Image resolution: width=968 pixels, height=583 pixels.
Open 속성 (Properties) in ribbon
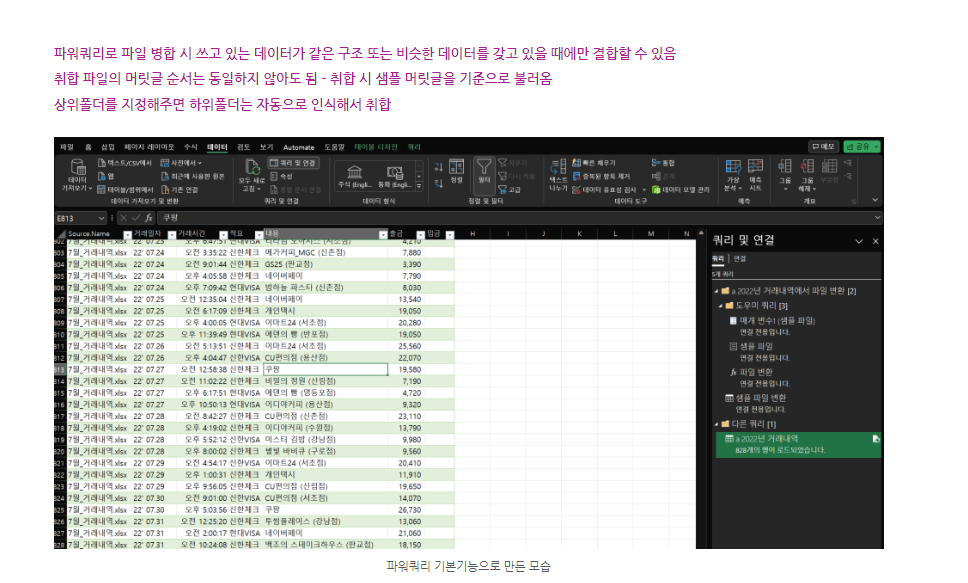click(282, 177)
